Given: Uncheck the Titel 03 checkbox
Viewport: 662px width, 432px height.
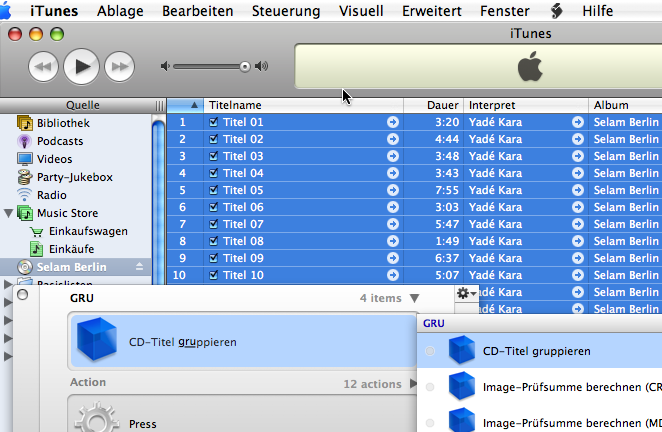Looking at the screenshot, I should click(214, 156).
